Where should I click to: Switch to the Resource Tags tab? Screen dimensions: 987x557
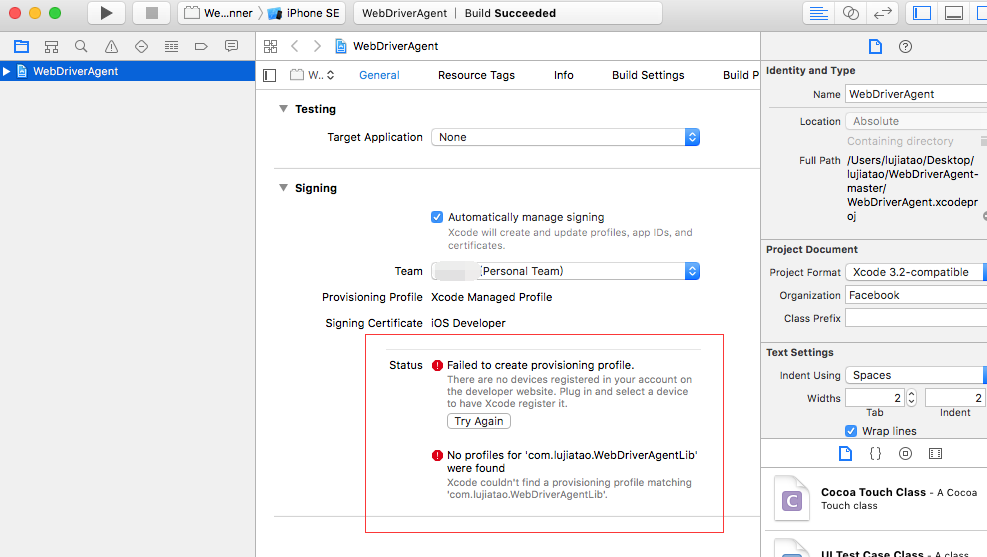[477, 75]
